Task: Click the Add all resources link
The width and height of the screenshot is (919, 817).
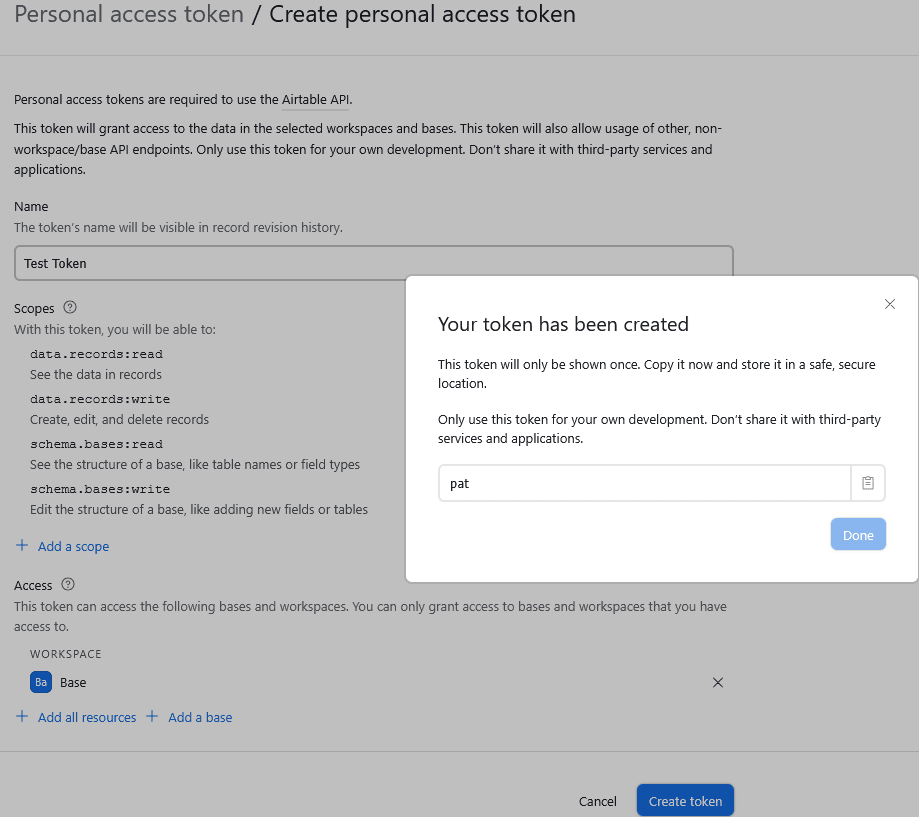Action: pyautogui.click(x=87, y=717)
